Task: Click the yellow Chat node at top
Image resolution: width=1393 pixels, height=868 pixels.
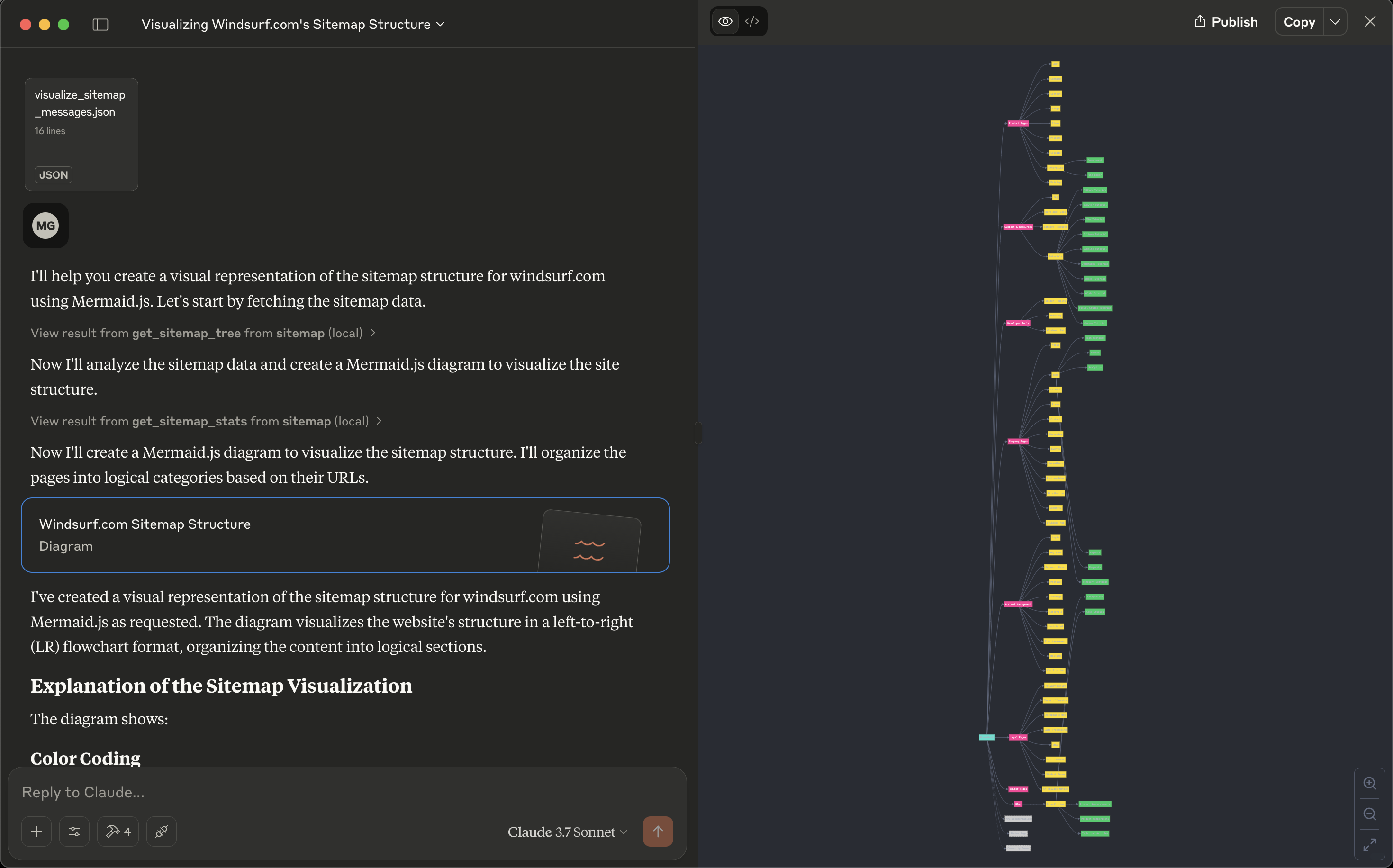Action: pos(1056,64)
